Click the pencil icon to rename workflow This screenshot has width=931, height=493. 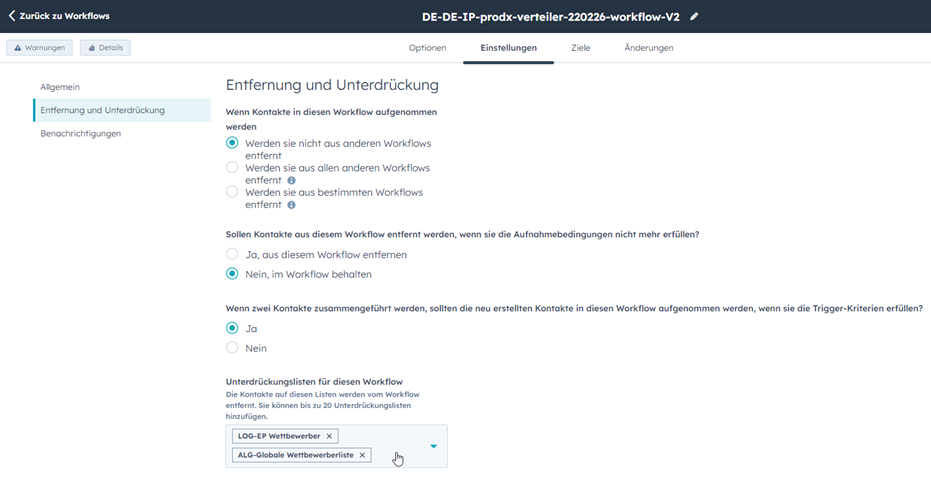[695, 16]
